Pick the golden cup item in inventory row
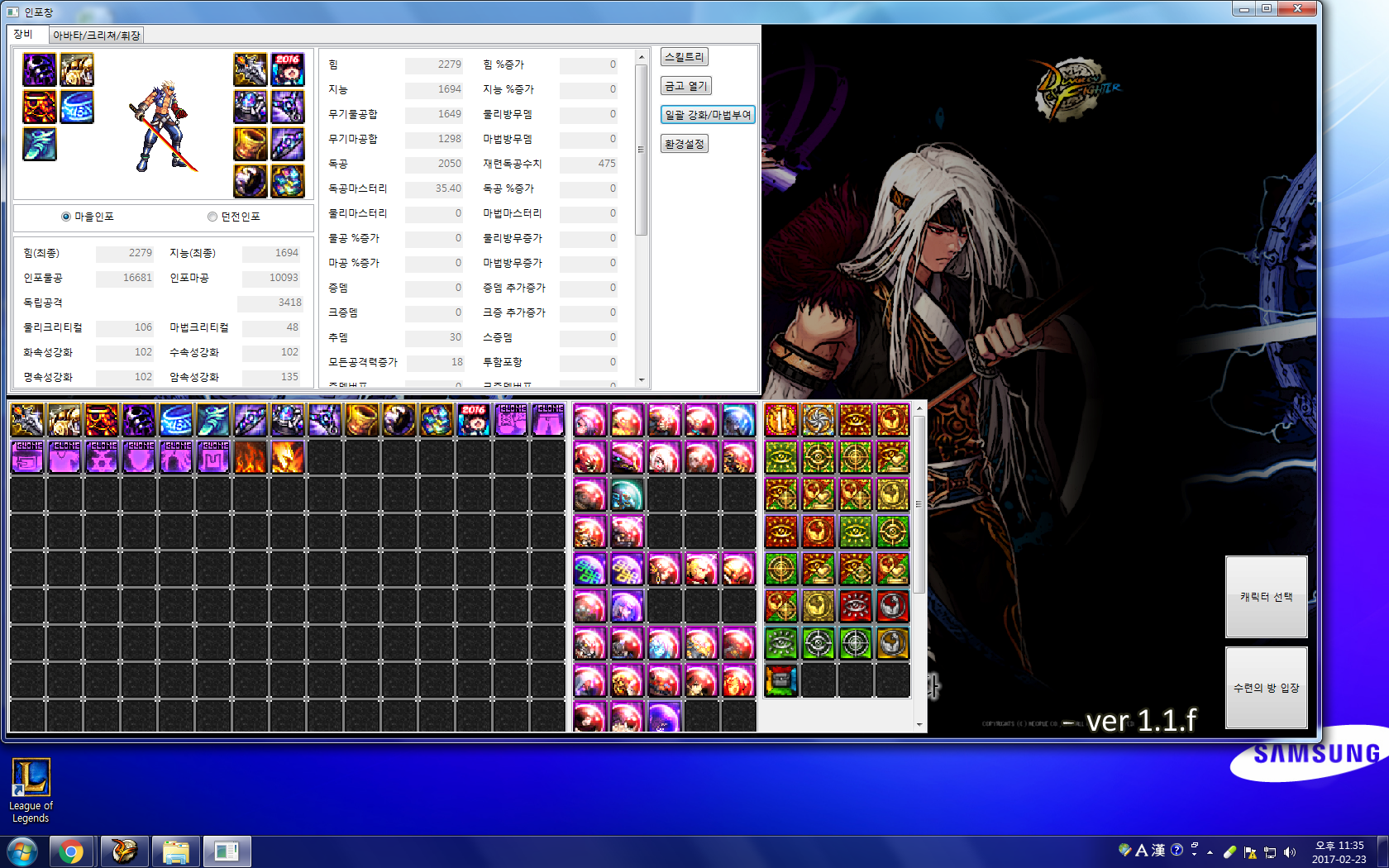The width and height of the screenshot is (1389, 868). click(x=362, y=420)
